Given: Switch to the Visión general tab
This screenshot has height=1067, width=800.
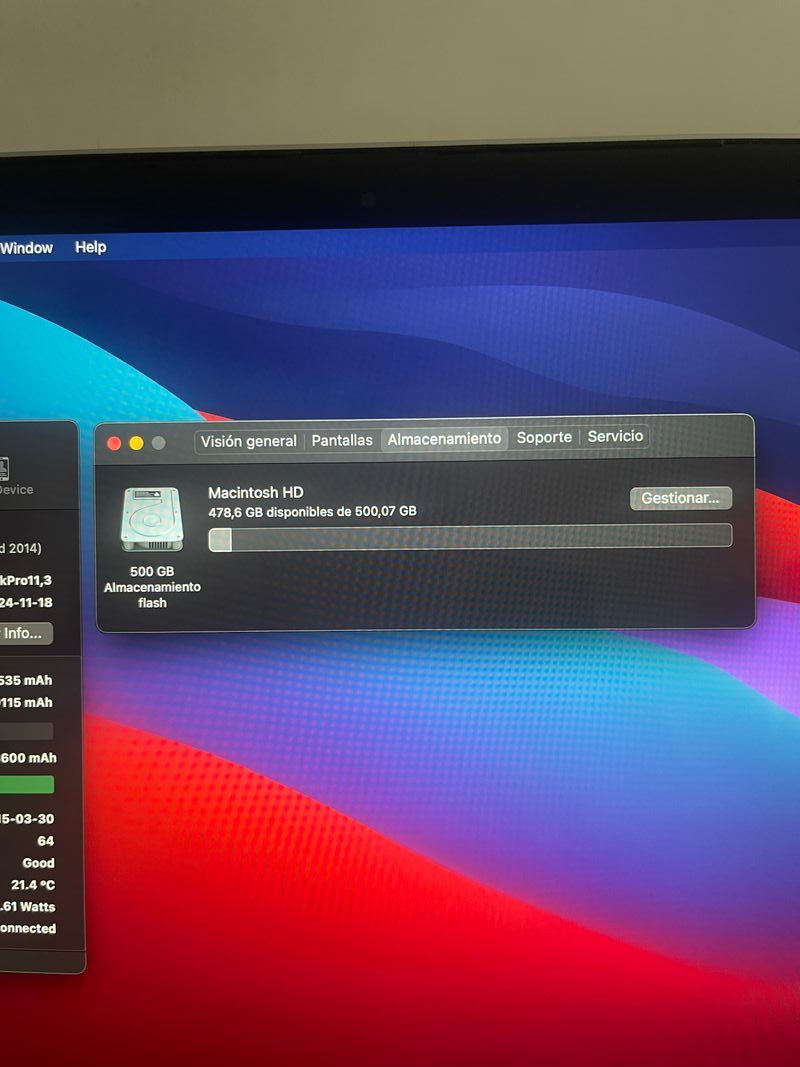Looking at the screenshot, I should [248, 441].
